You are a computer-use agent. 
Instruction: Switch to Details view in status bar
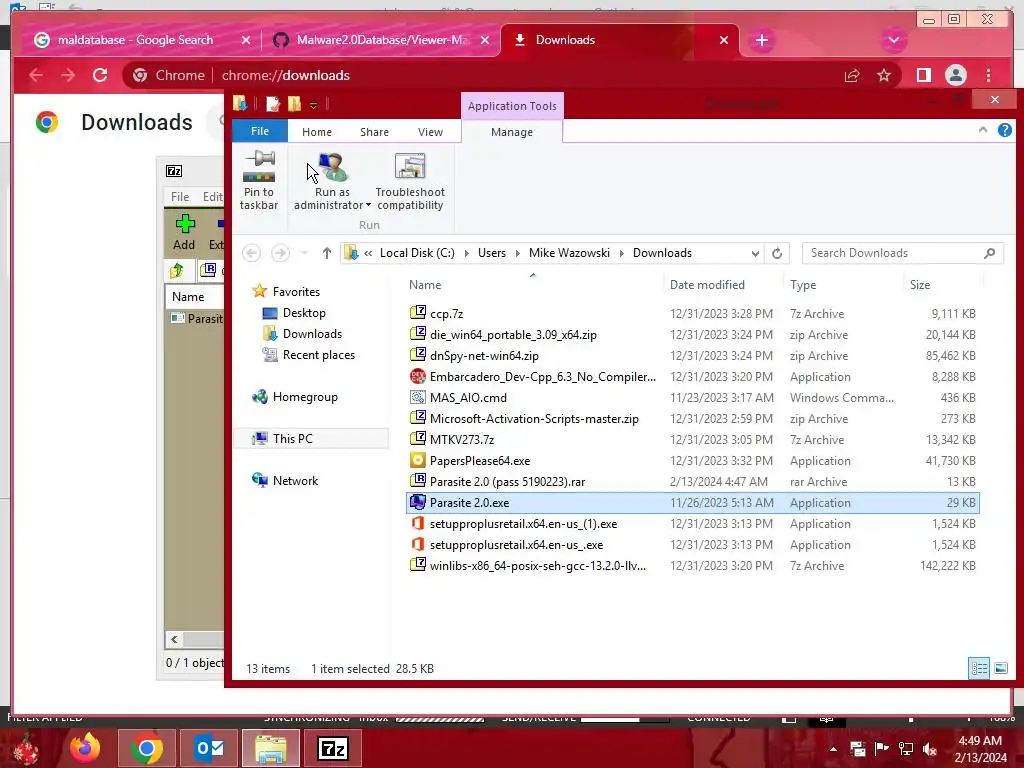point(979,668)
